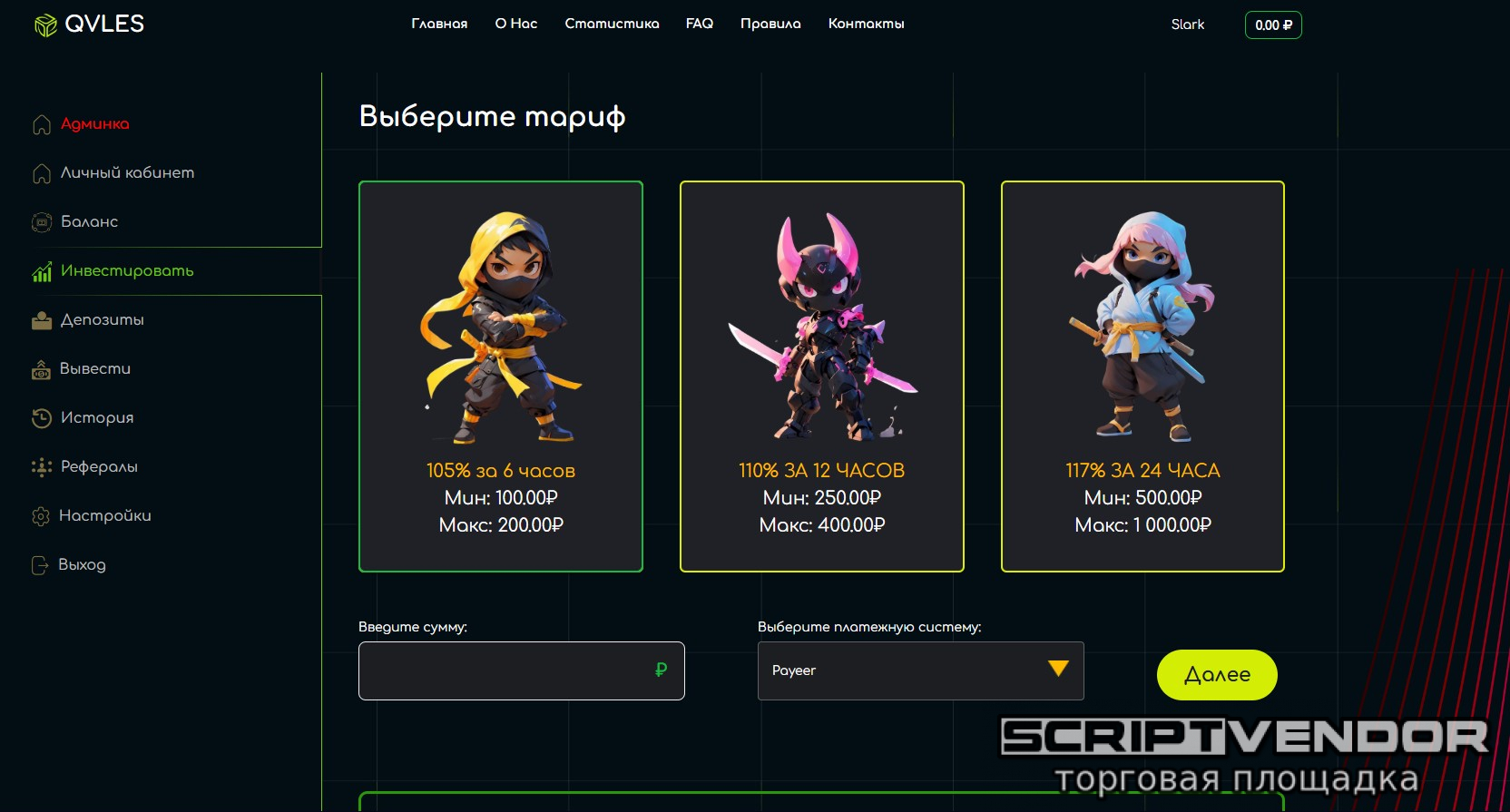Image resolution: width=1510 pixels, height=812 pixels.
Task: Open Админка via its home icon
Action: click(42, 124)
